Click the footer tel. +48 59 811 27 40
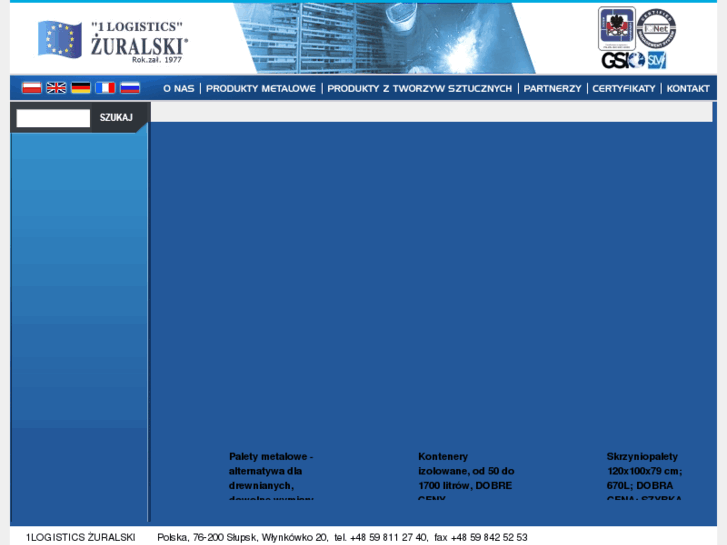The height and width of the screenshot is (545, 727). tap(381, 537)
